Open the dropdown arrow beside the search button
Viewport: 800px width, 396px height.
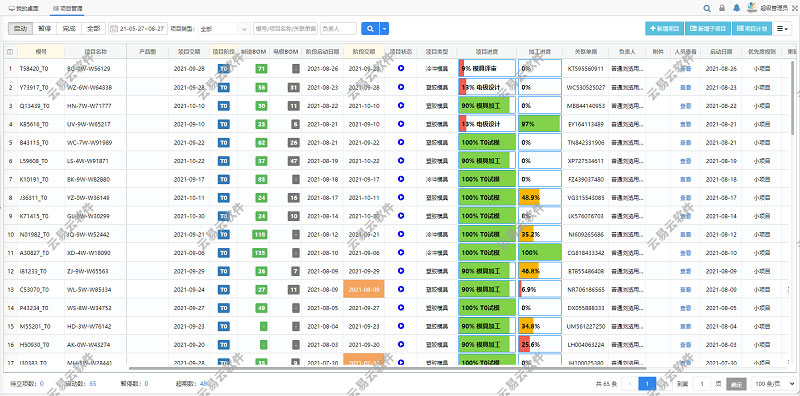[x=384, y=29]
